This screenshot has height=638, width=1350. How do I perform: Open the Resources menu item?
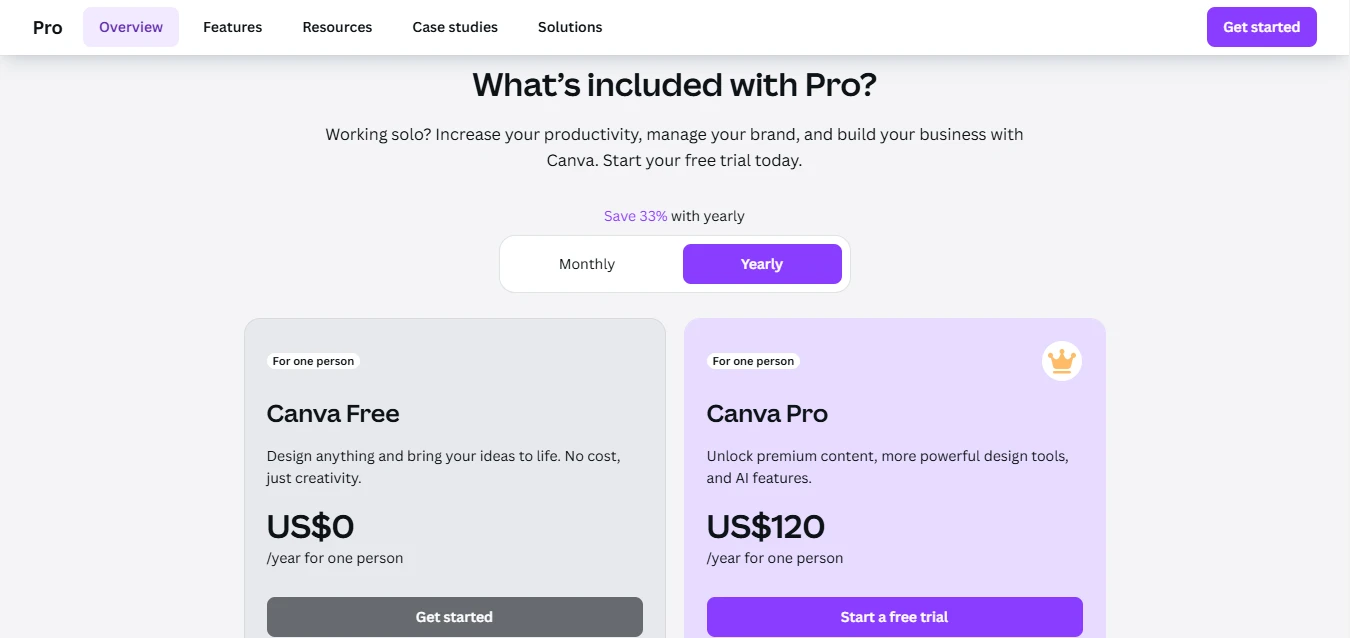coord(337,27)
